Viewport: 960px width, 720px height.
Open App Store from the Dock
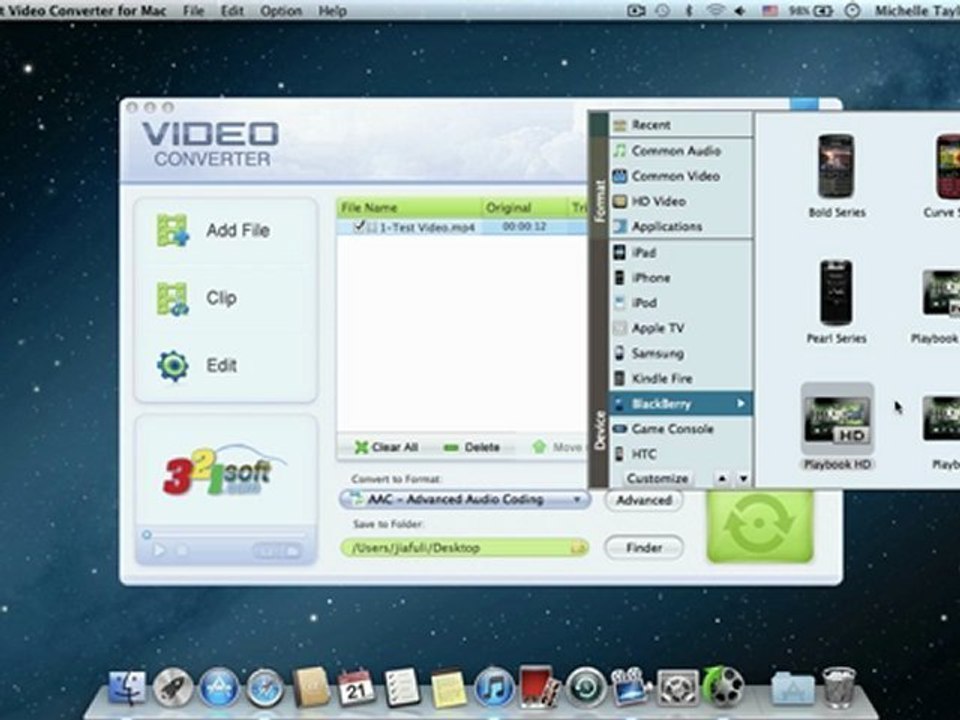tap(218, 688)
